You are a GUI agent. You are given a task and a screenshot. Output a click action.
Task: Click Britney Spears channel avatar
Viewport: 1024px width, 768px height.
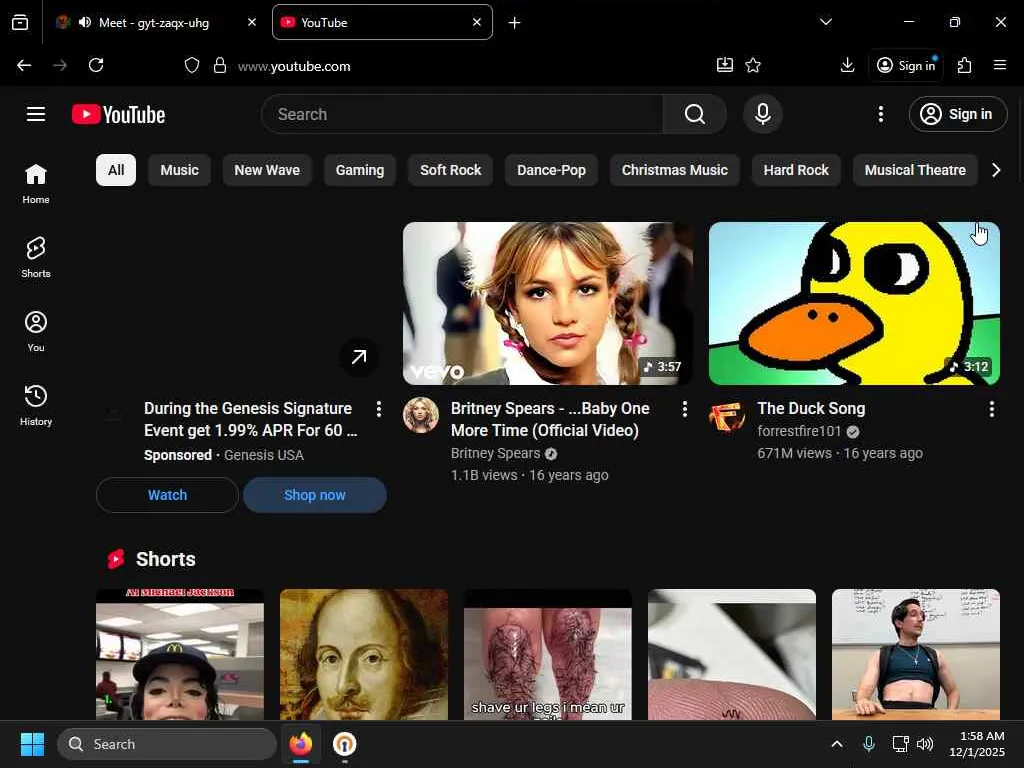coord(421,415)
